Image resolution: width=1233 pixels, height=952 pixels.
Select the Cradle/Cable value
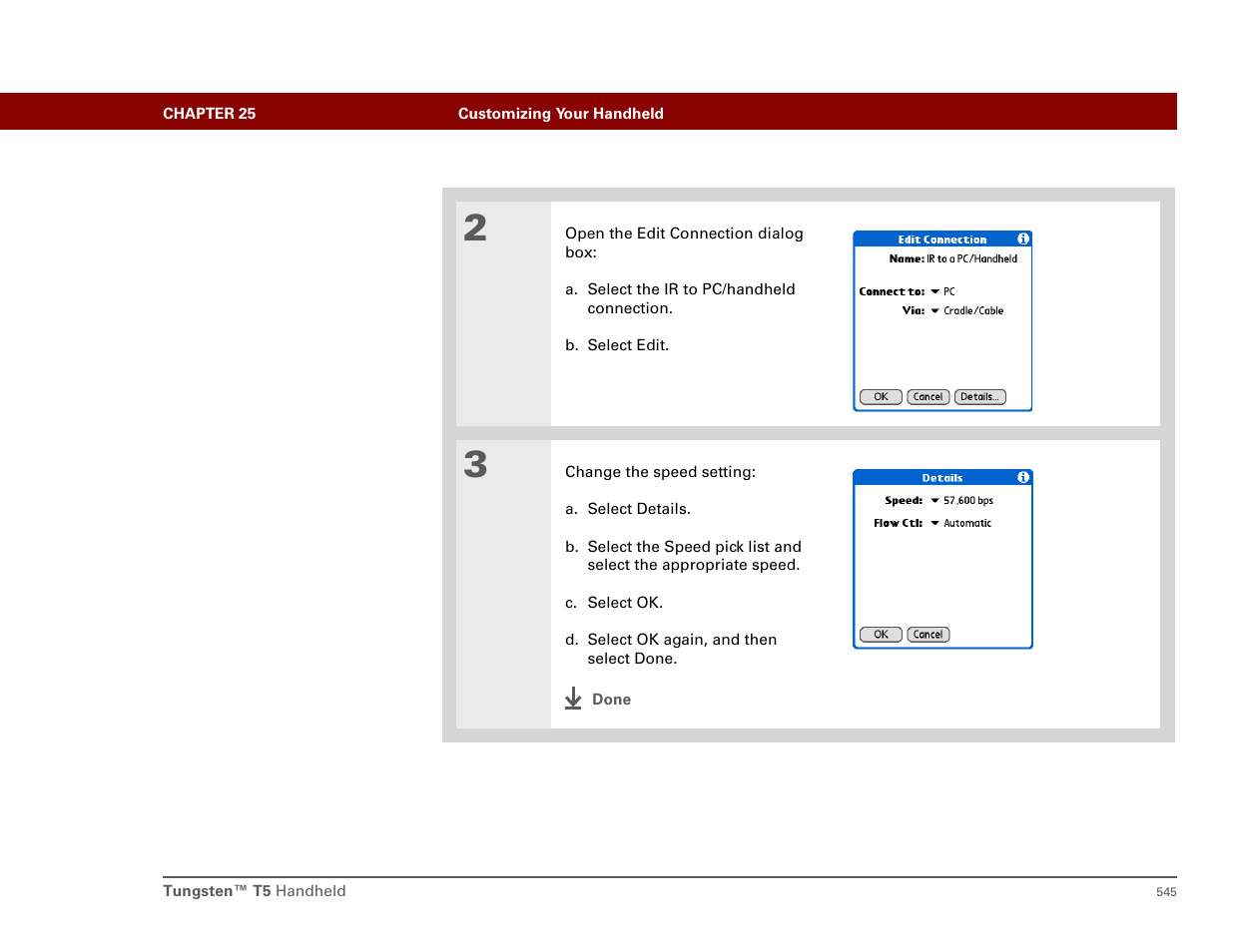[x=973, y=311]
